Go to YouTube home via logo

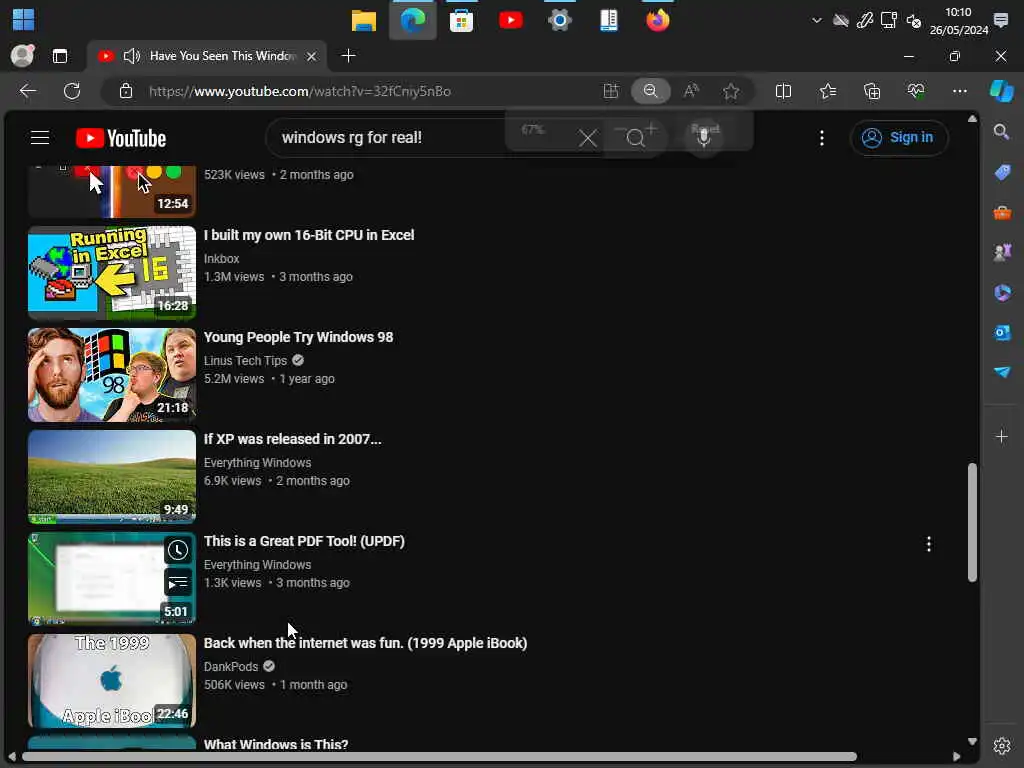point(121,138)
